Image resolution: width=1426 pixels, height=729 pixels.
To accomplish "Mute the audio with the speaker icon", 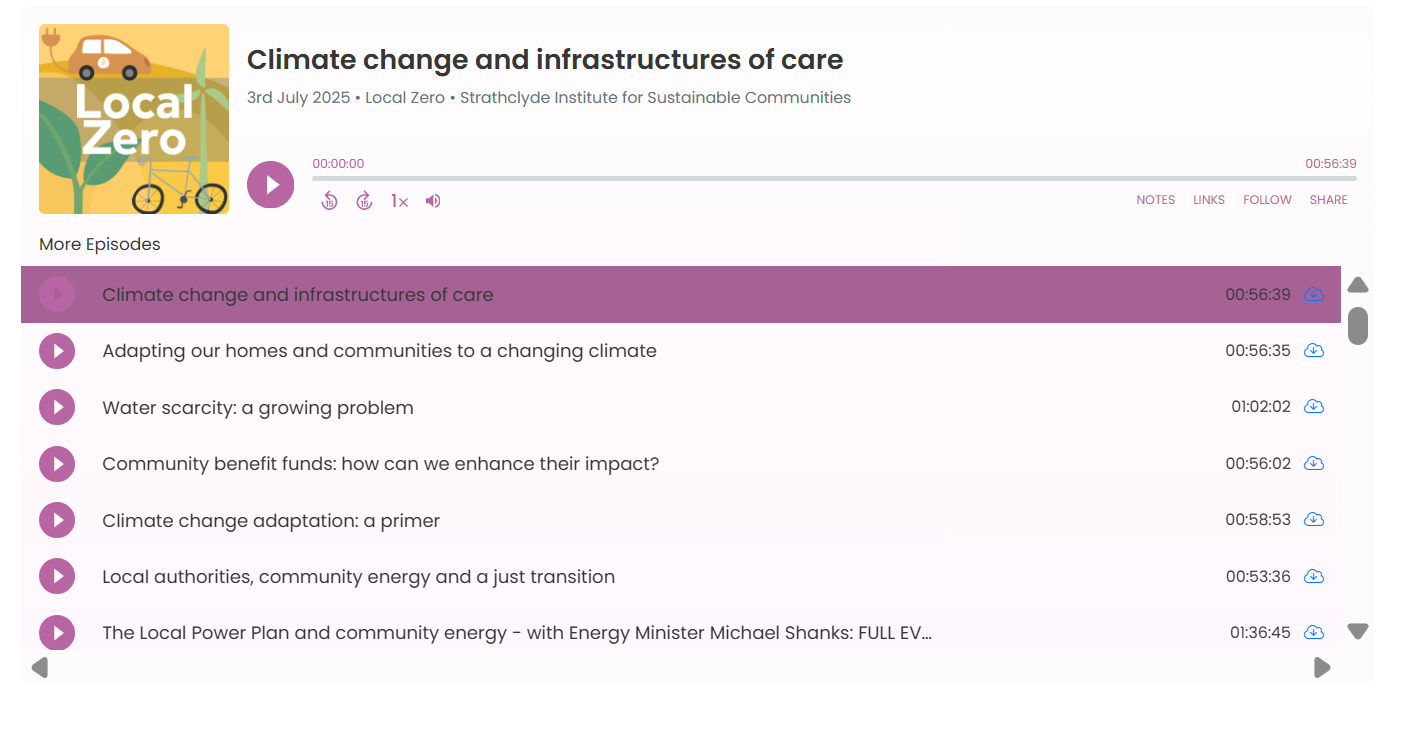I will [x=433, y=201].
